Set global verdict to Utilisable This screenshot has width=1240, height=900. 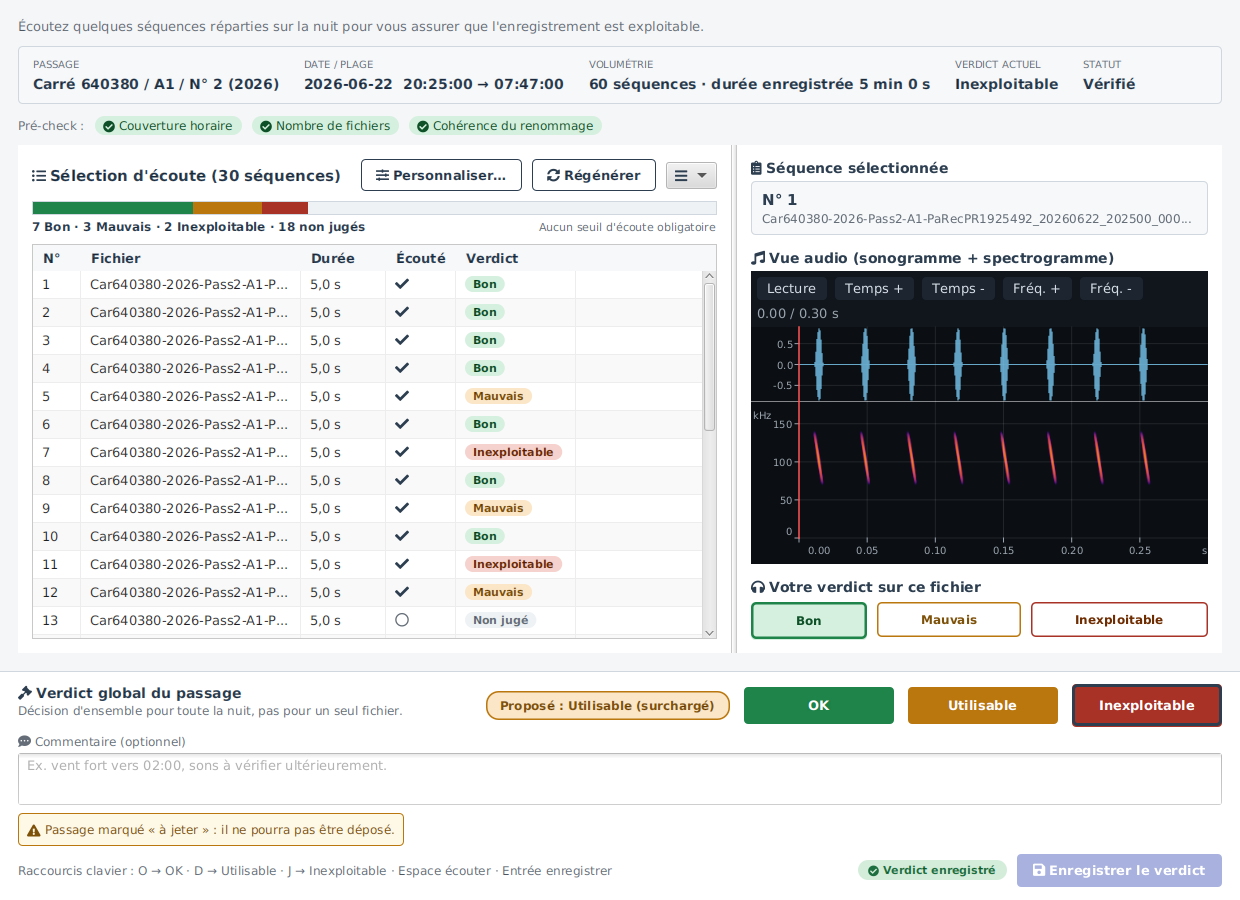pos(983,705)
